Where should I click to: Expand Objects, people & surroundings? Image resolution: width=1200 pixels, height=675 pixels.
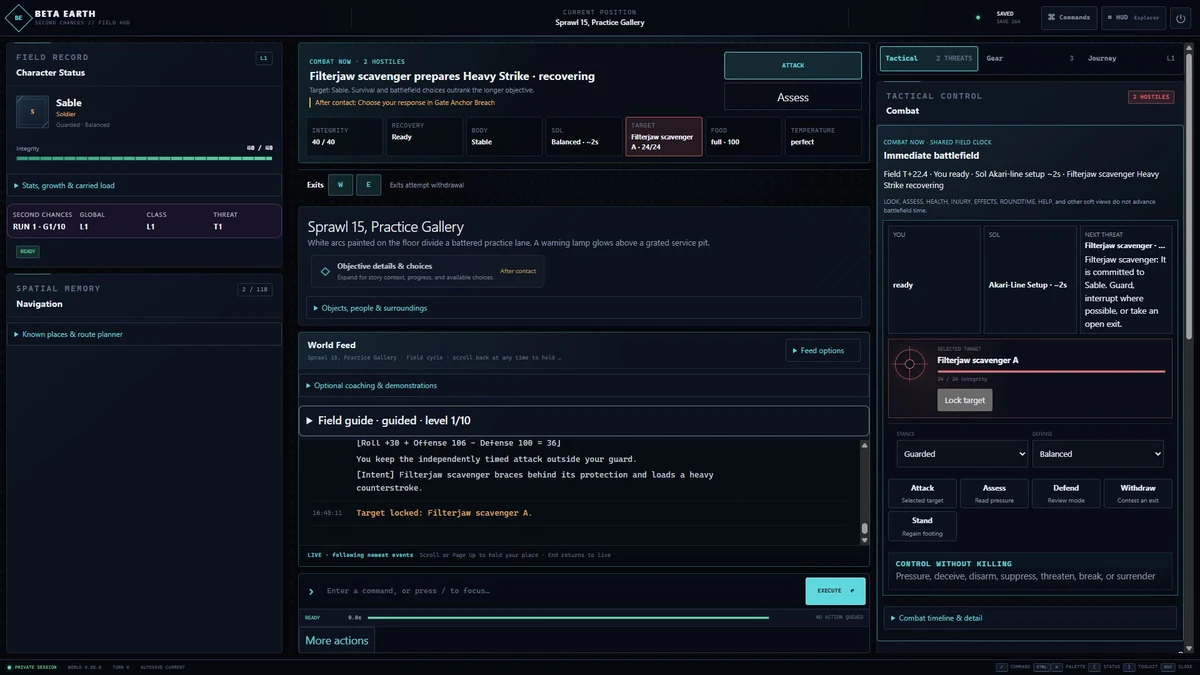pyautogui.click(x=584, y=308)
